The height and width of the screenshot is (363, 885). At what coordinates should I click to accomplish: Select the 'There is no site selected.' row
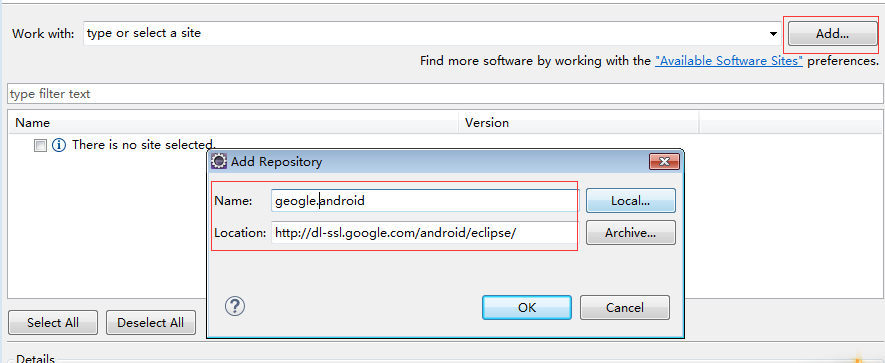(x=144, y=145)
